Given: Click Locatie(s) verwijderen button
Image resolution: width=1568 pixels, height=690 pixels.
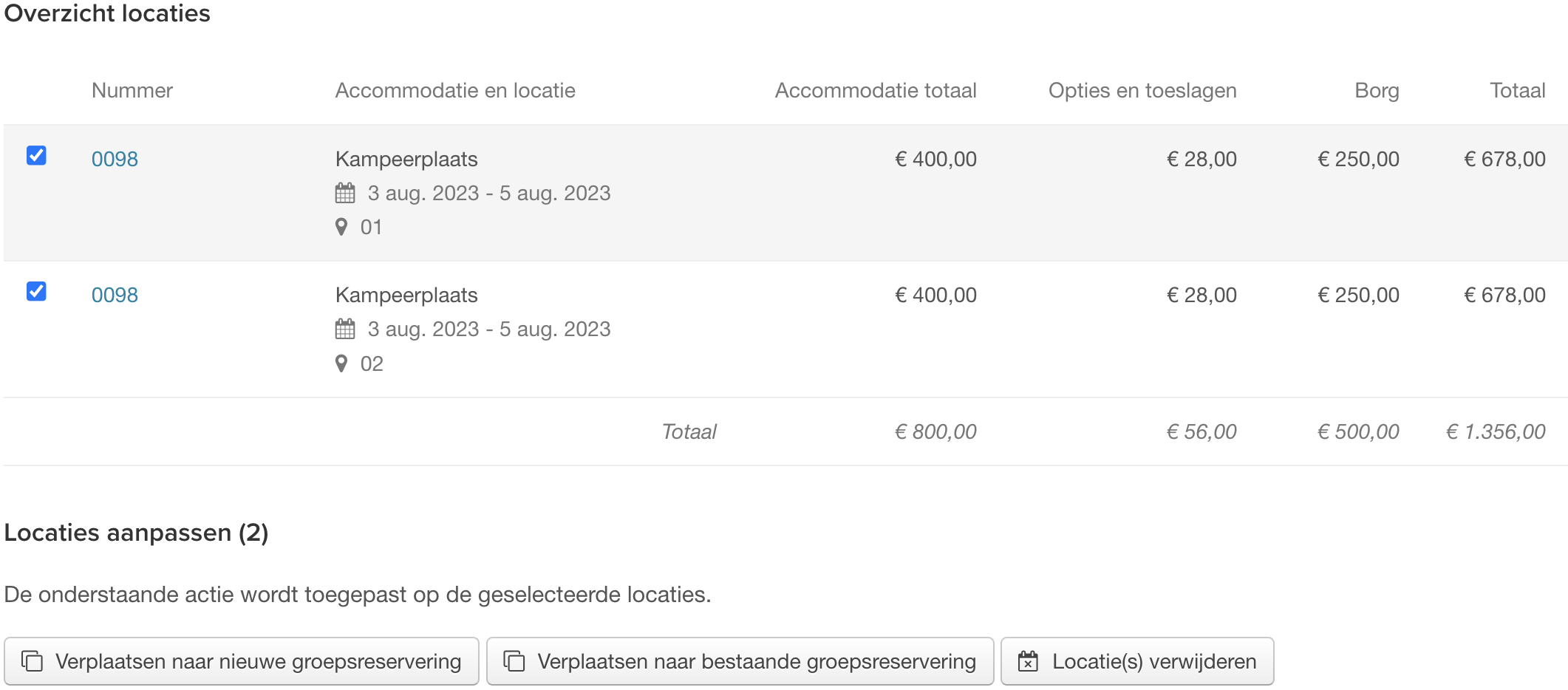Looking at the screenshot, I should 1137,661.
